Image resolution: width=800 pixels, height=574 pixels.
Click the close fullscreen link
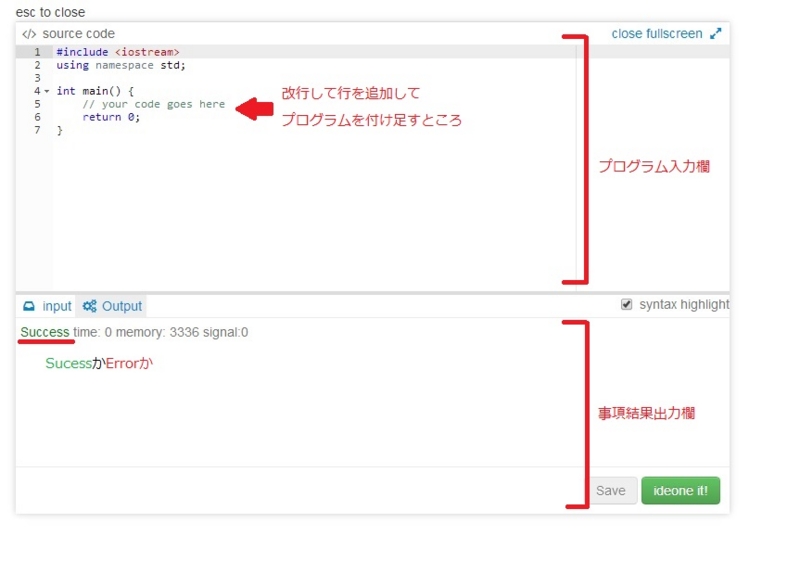coord(657,34)
